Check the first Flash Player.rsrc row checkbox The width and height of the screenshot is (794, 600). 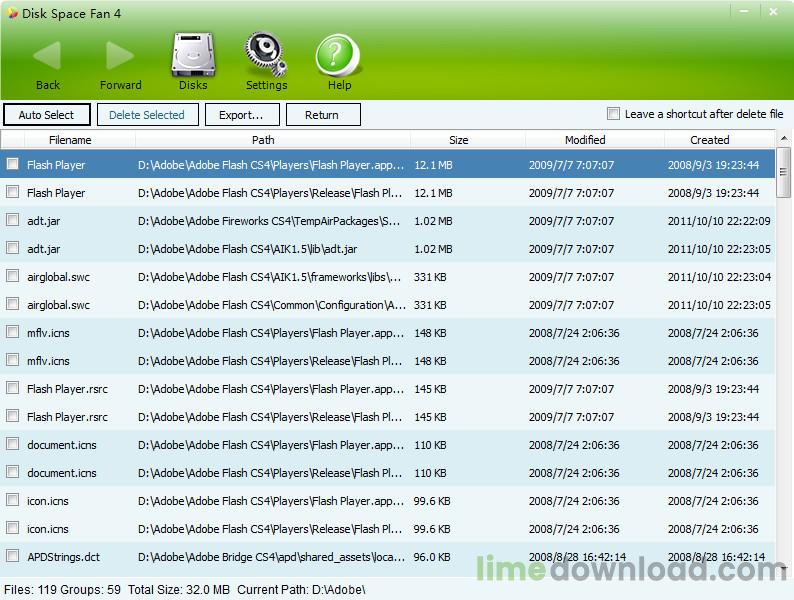click(x=13, y=387)
